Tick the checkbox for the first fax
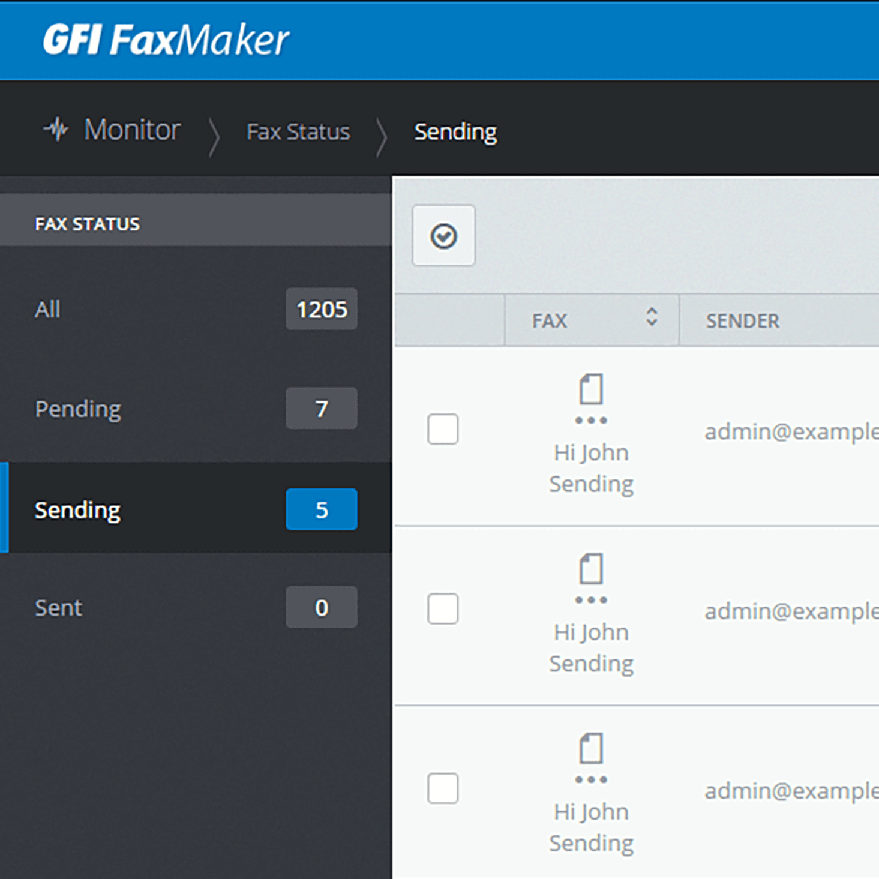 click(x=443, y=429)
